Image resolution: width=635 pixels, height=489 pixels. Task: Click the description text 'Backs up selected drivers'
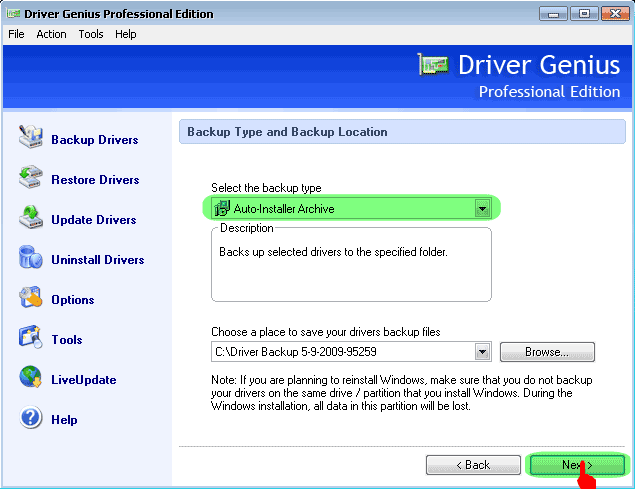coord(333,252)
